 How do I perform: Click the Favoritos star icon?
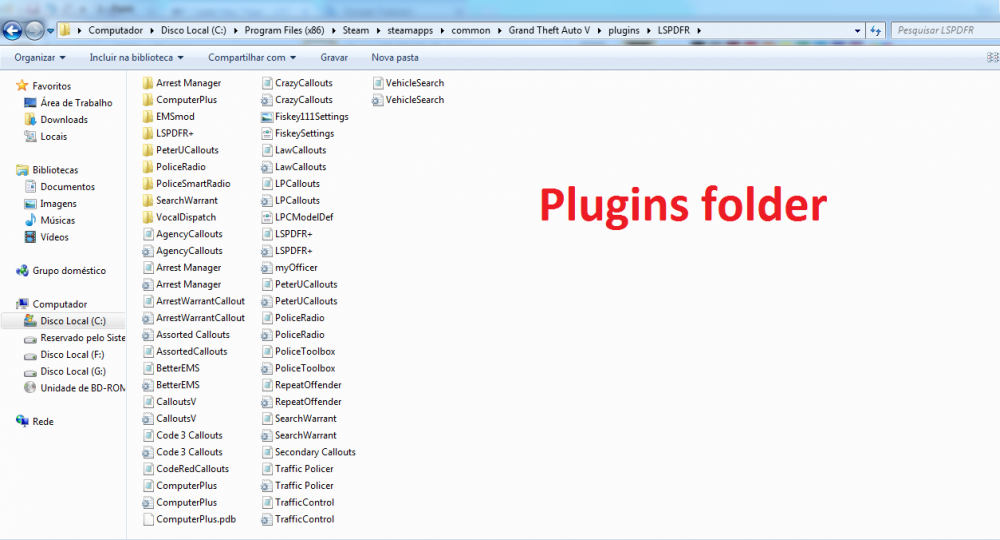coord(22,85)
